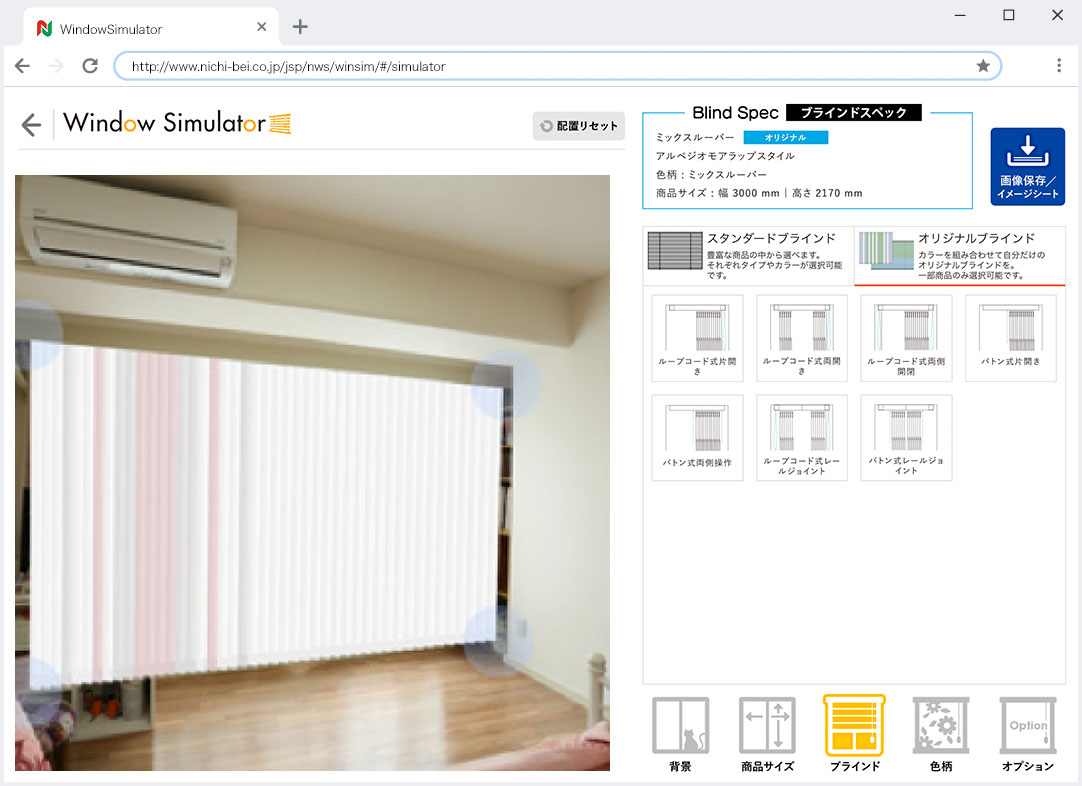Switch to the スタンダードブラインド tab
This screenshot has width=1082, height=786.
pyautogui.click(x=748, y=255)
